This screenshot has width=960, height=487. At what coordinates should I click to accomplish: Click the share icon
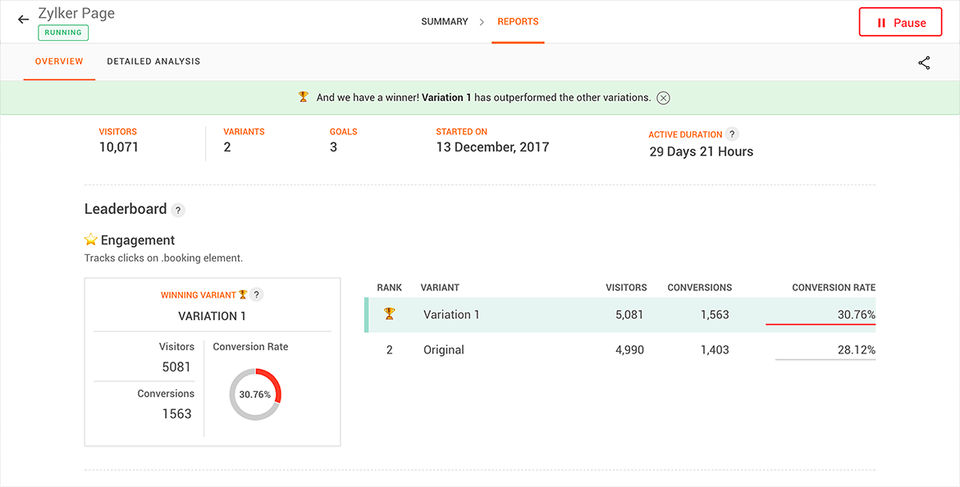pyautogui.click(x=924, y=63)
